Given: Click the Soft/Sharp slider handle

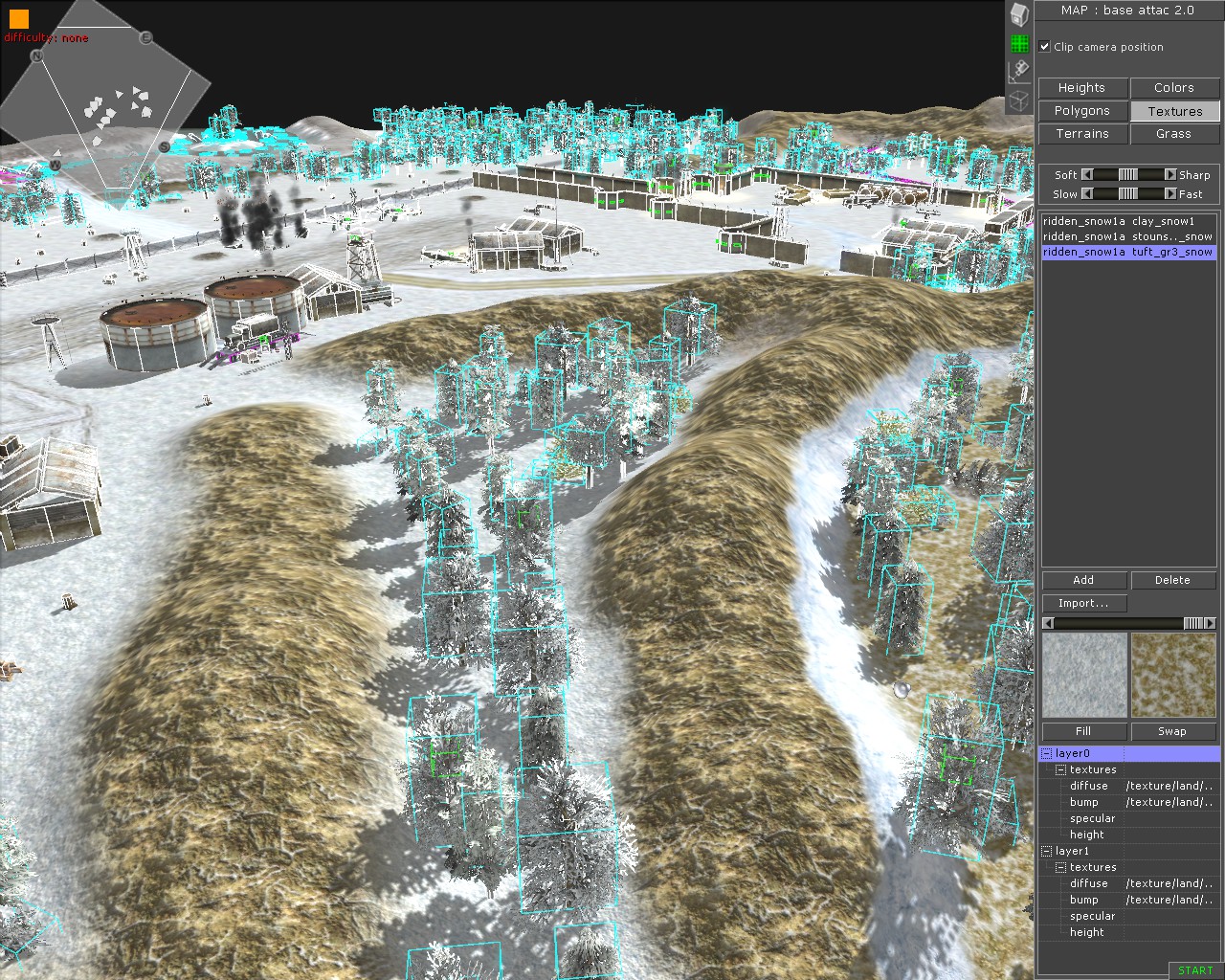Looking at the screenshot, I should click(1129, 174).
